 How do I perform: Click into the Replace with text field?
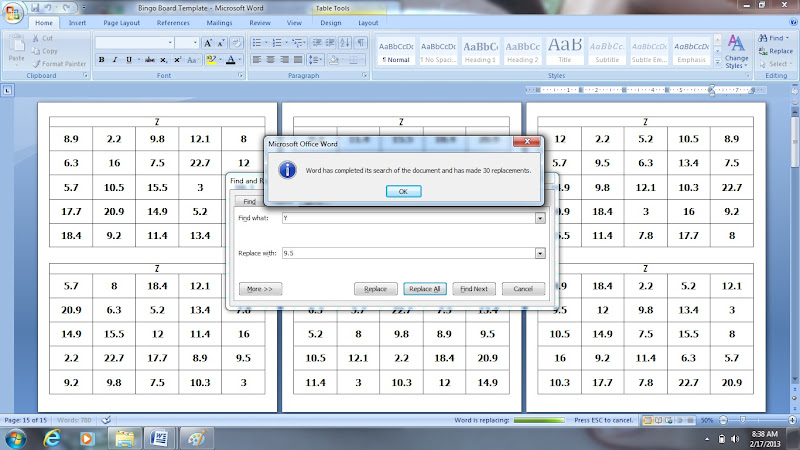click(x=409, y=253)
